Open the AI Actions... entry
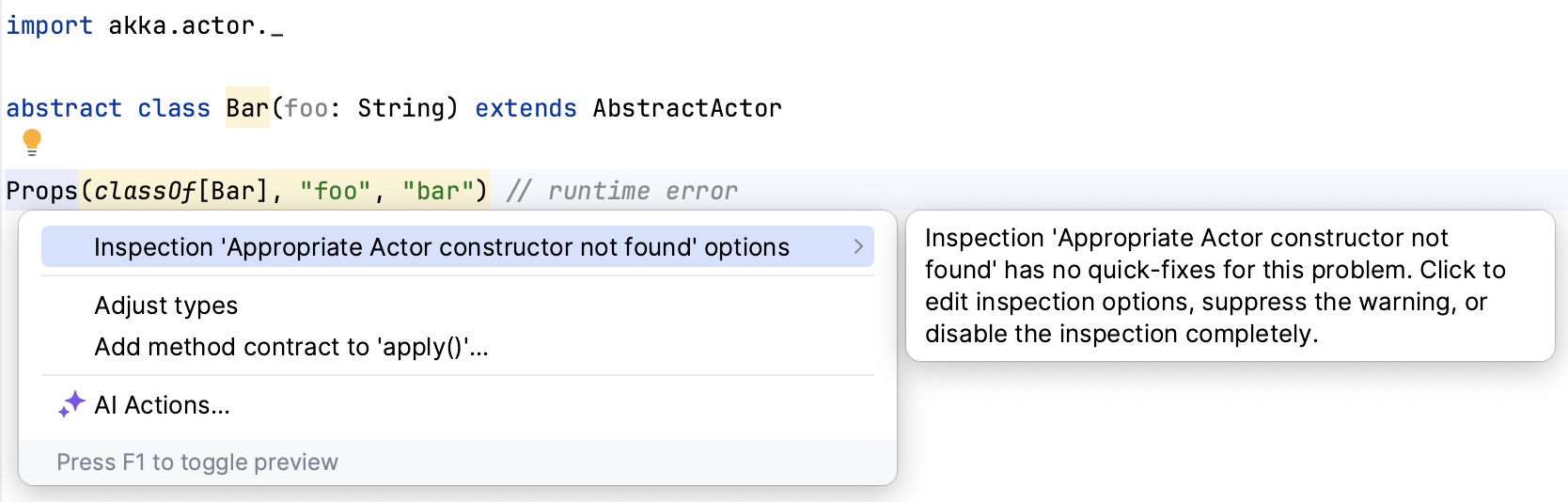This screenshot has width=1568, height=502. [x=162, y=405]
